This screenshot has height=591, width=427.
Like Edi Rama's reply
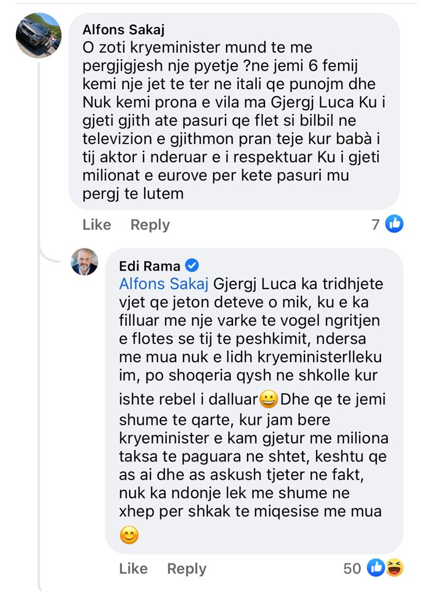click(x=133, y=568)
